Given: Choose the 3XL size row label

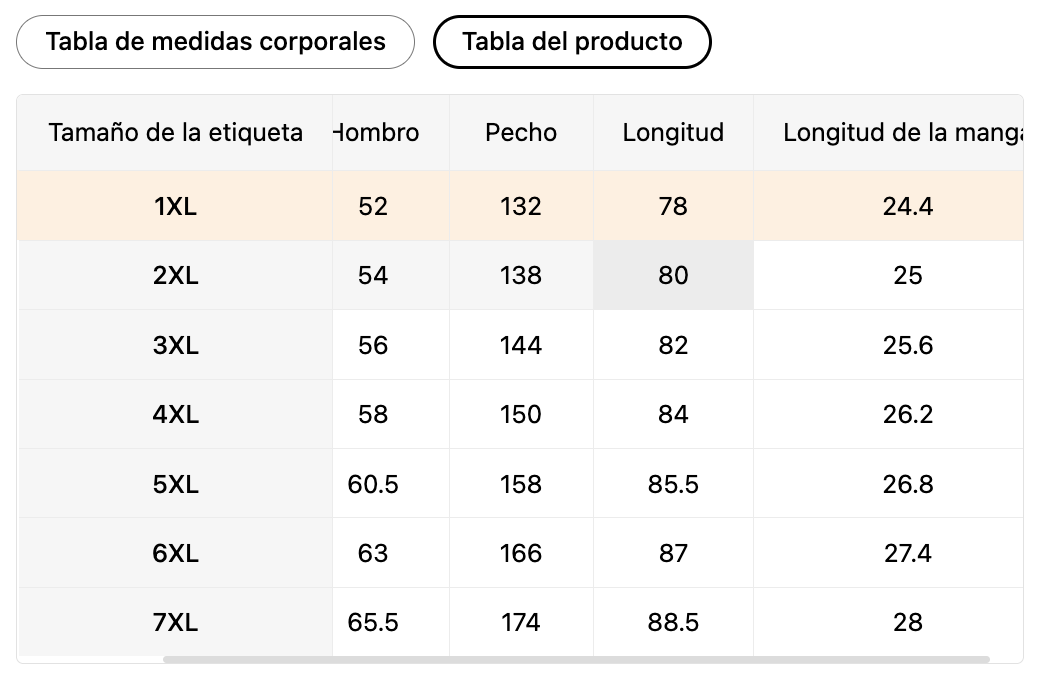Looking at the screenshot, I should coord(175,345).
